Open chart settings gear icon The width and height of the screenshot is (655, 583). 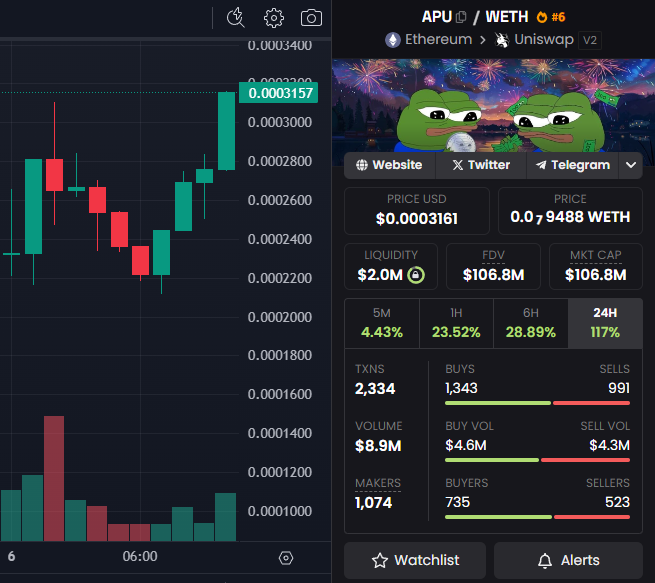(274, 18)
